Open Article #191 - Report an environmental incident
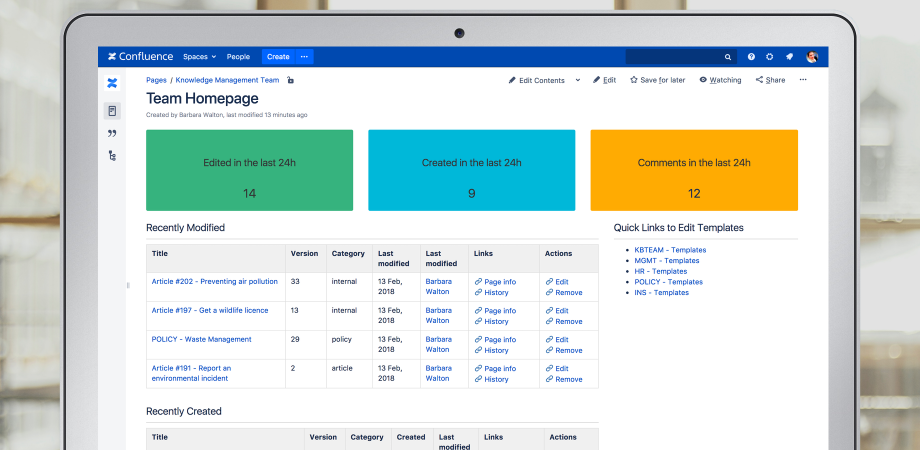Image resolution: width=920 pixels, height=450 pixels. (191, 373)
